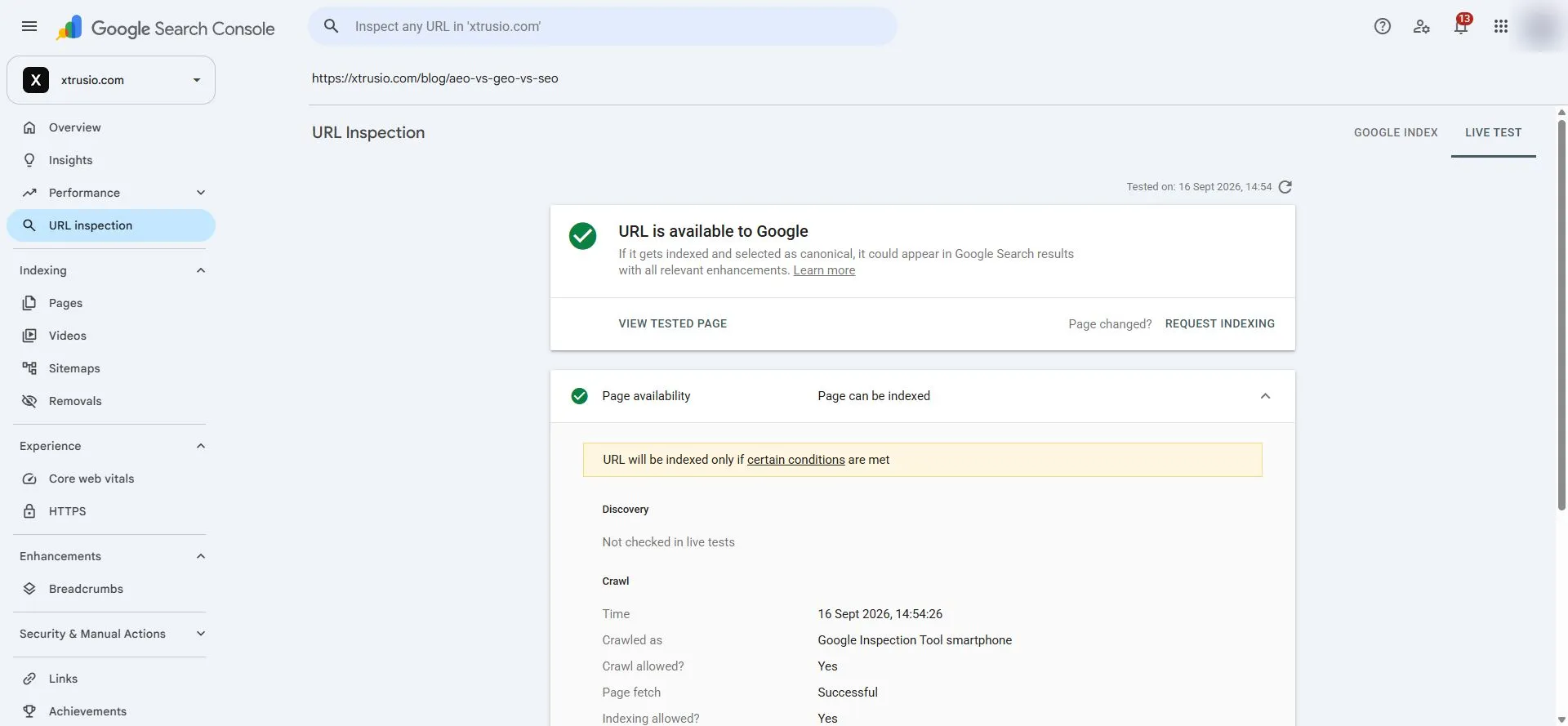Focus the Inspect any URL search field

[603, 26]
